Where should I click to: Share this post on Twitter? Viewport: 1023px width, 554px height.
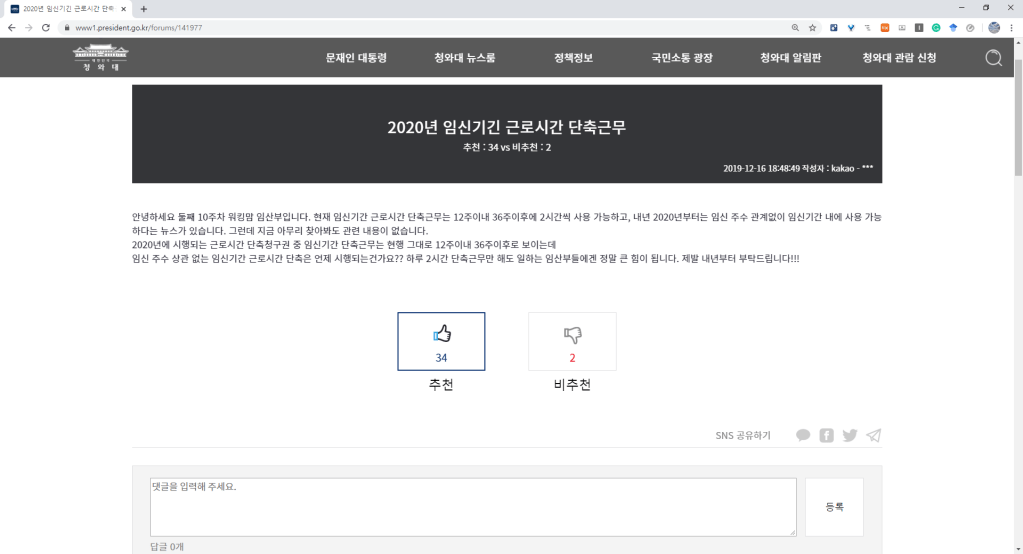coord(850,435)
